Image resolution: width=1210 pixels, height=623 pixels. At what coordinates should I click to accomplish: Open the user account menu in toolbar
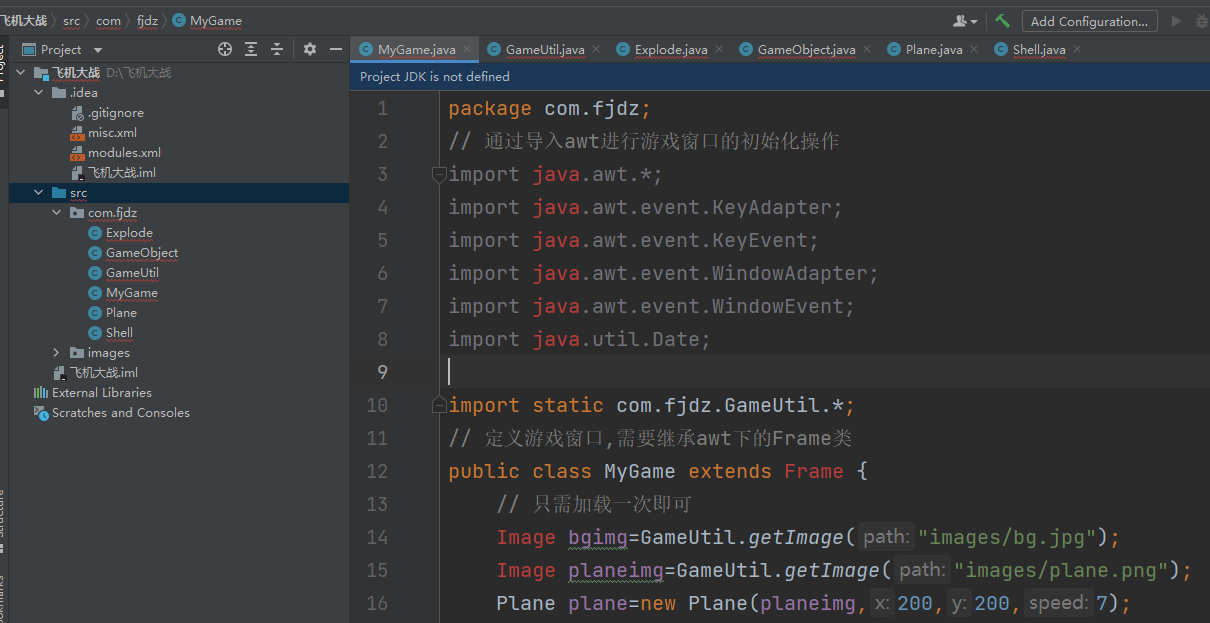[965, 21]
